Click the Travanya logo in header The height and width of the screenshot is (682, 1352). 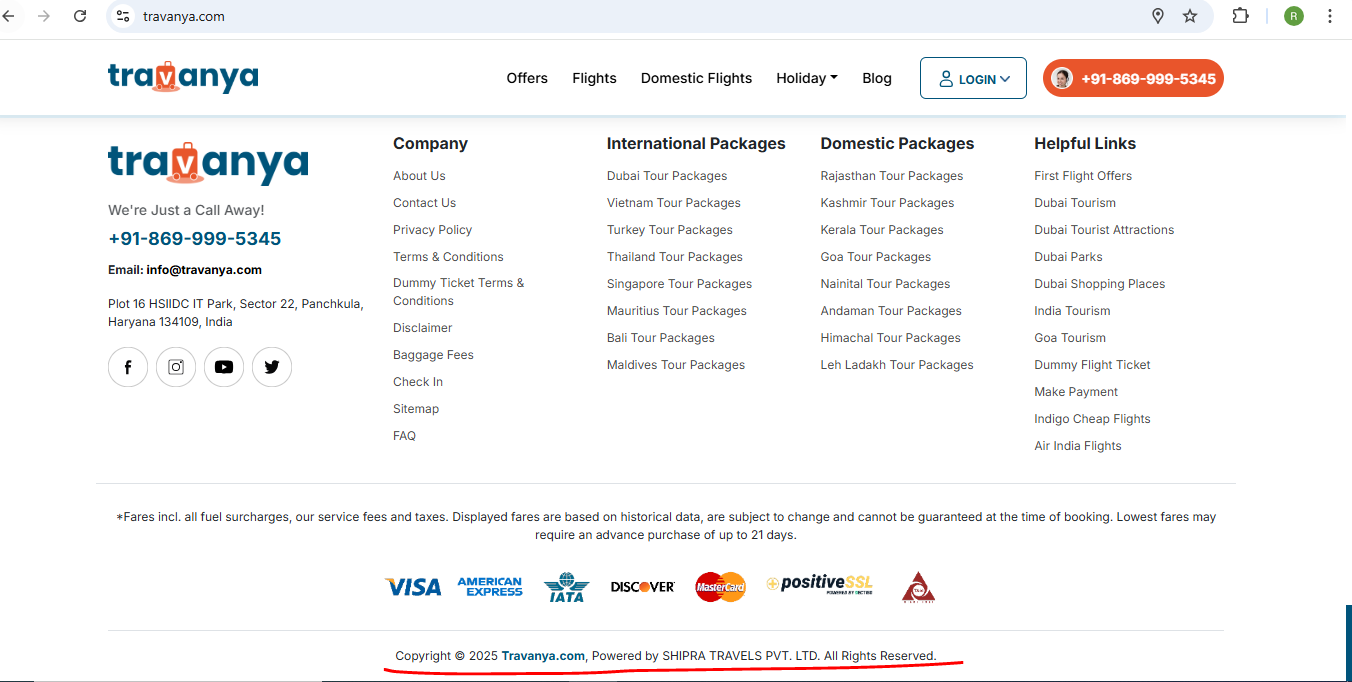point(183,77)
